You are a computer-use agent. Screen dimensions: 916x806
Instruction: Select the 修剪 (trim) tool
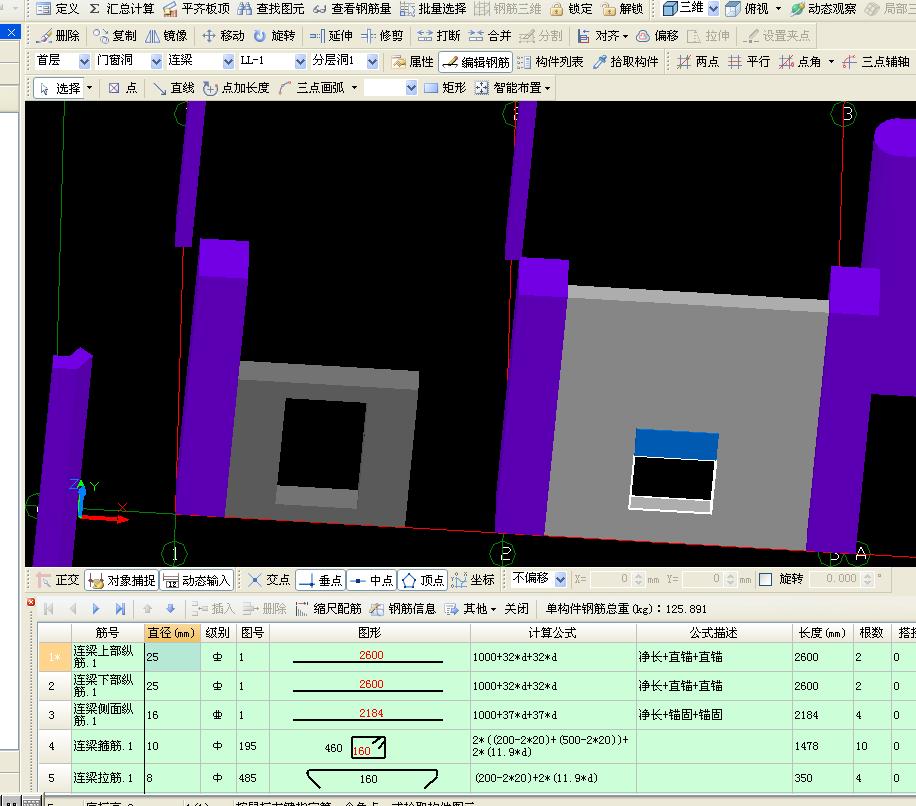click(x=382, y=36)
